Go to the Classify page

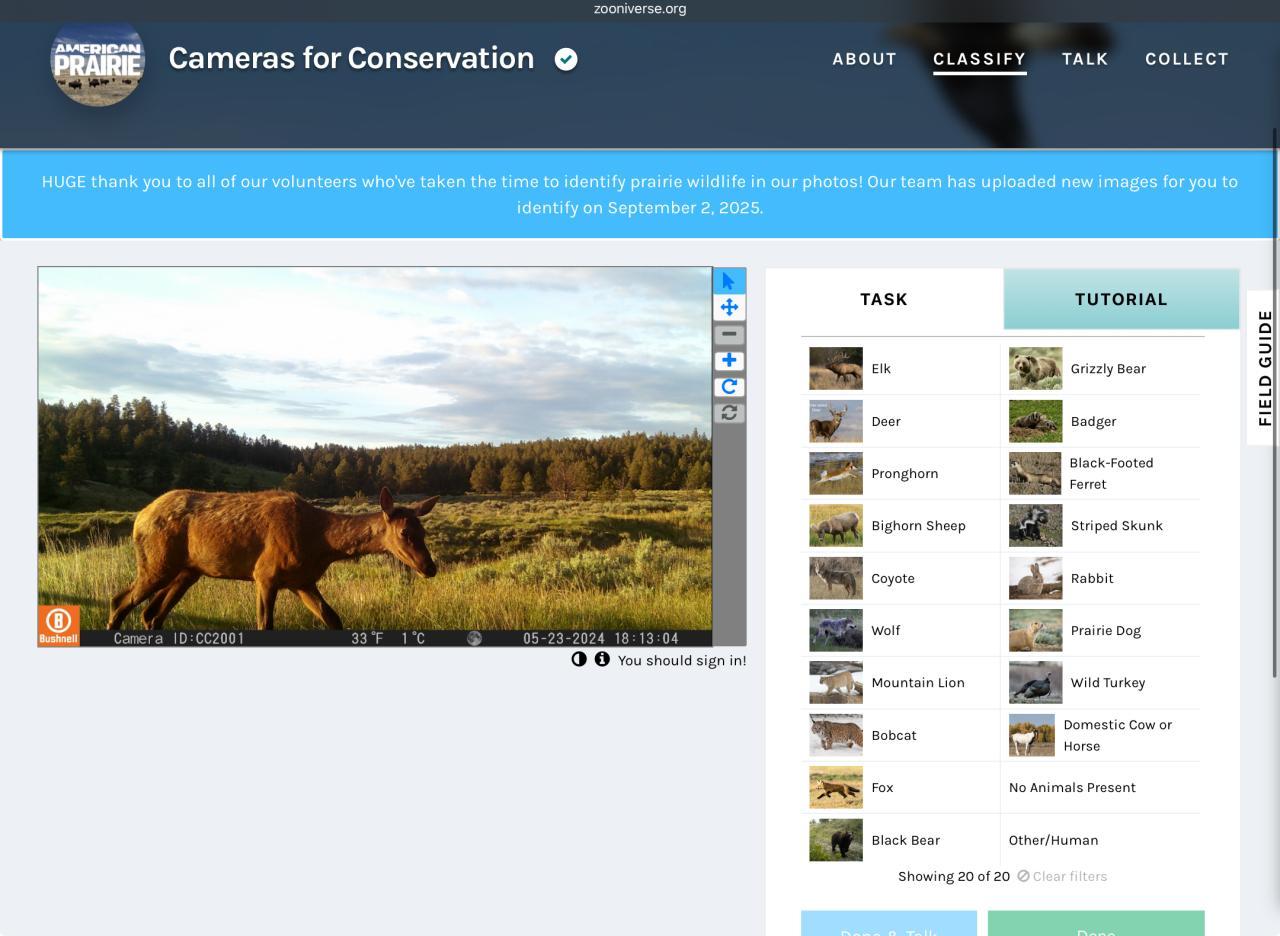point(980,59)
